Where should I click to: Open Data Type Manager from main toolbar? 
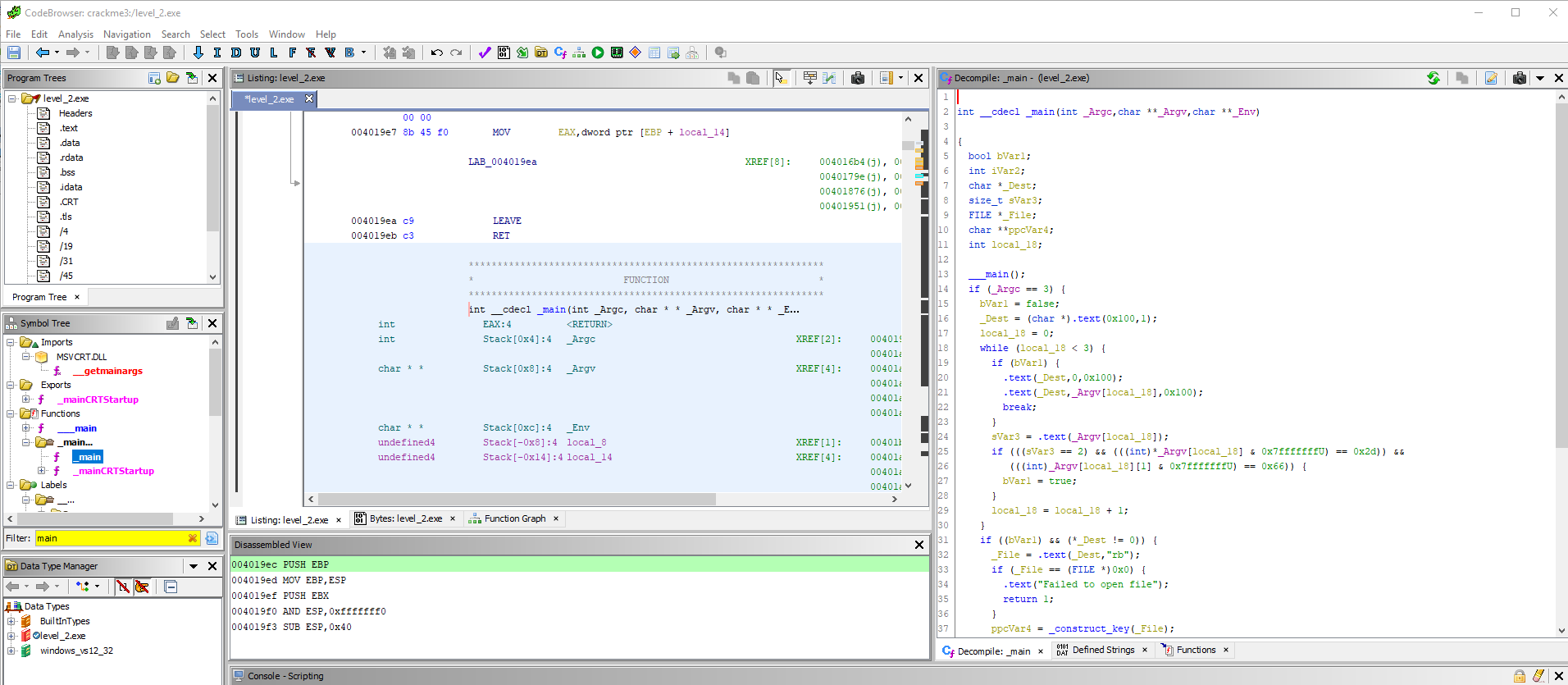(541, 53)
